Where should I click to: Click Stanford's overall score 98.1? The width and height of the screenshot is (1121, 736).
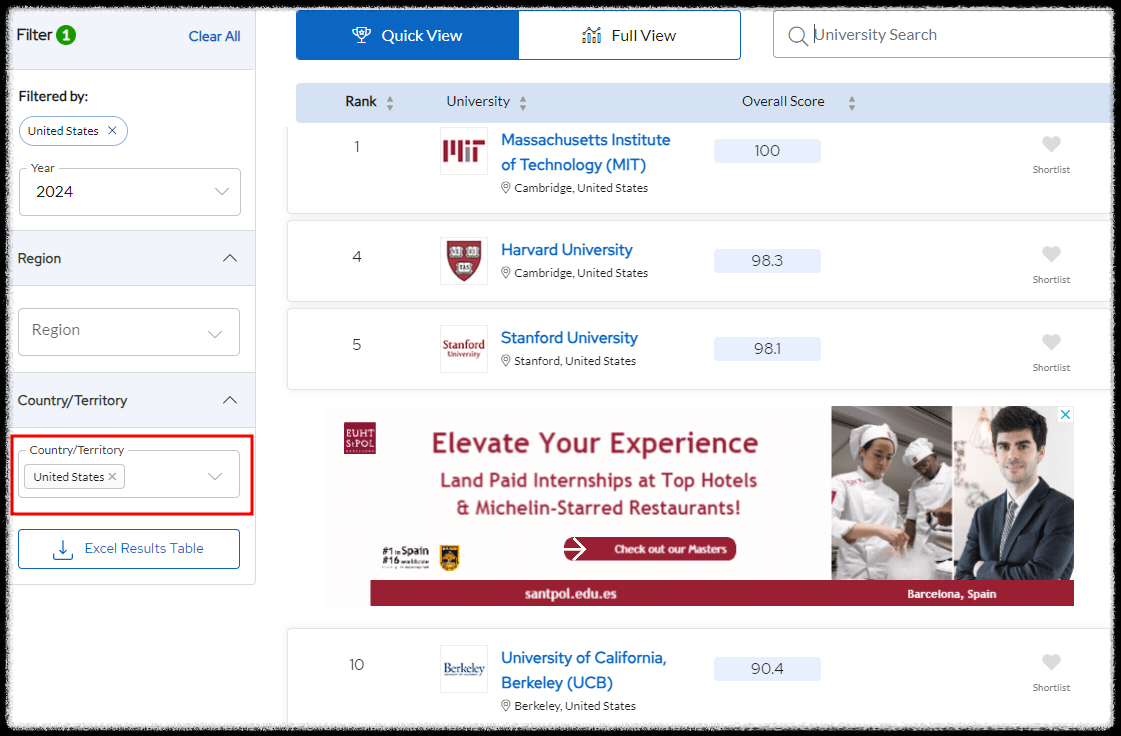pyautogui.click(x=767, y=349)
